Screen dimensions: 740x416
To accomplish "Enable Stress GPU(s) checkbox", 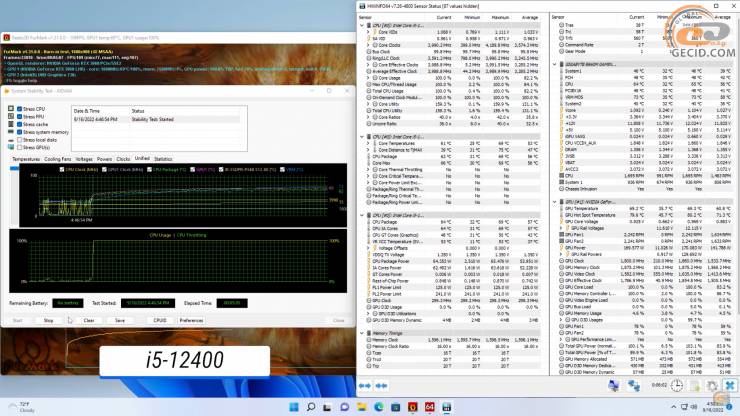I will point(19,147).
